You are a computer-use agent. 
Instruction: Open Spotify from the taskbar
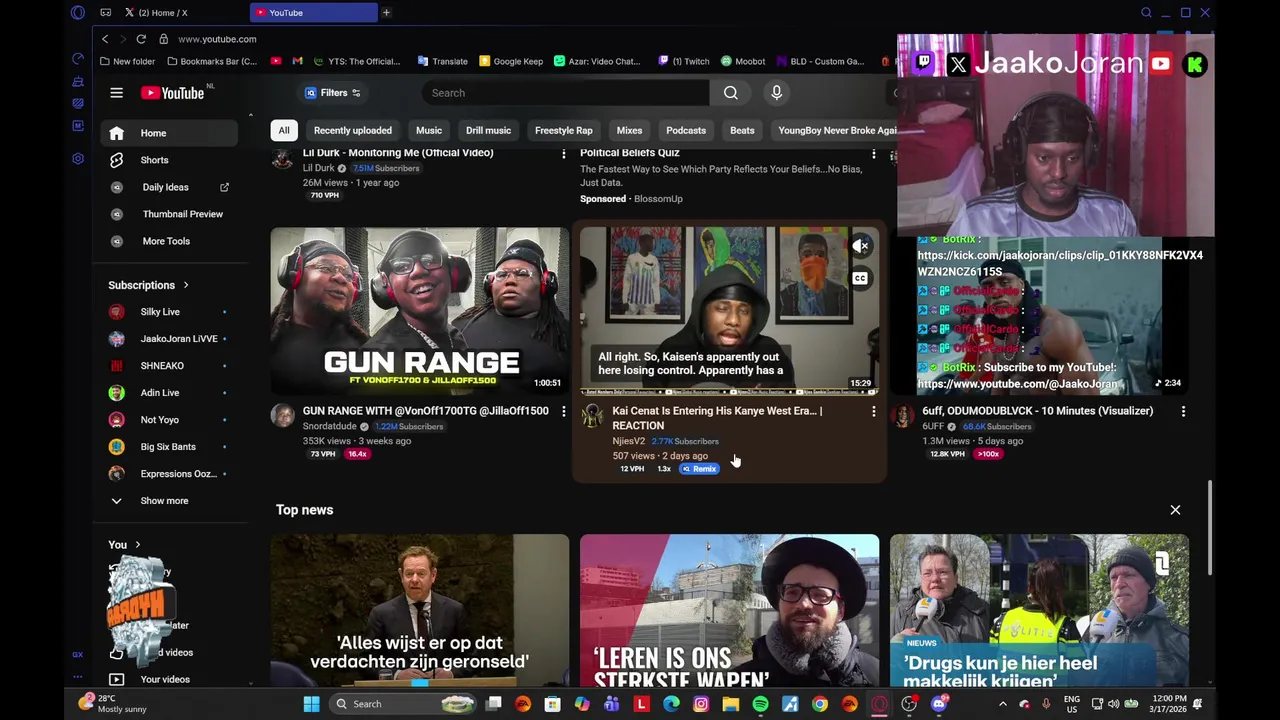(x=760, y=704)
